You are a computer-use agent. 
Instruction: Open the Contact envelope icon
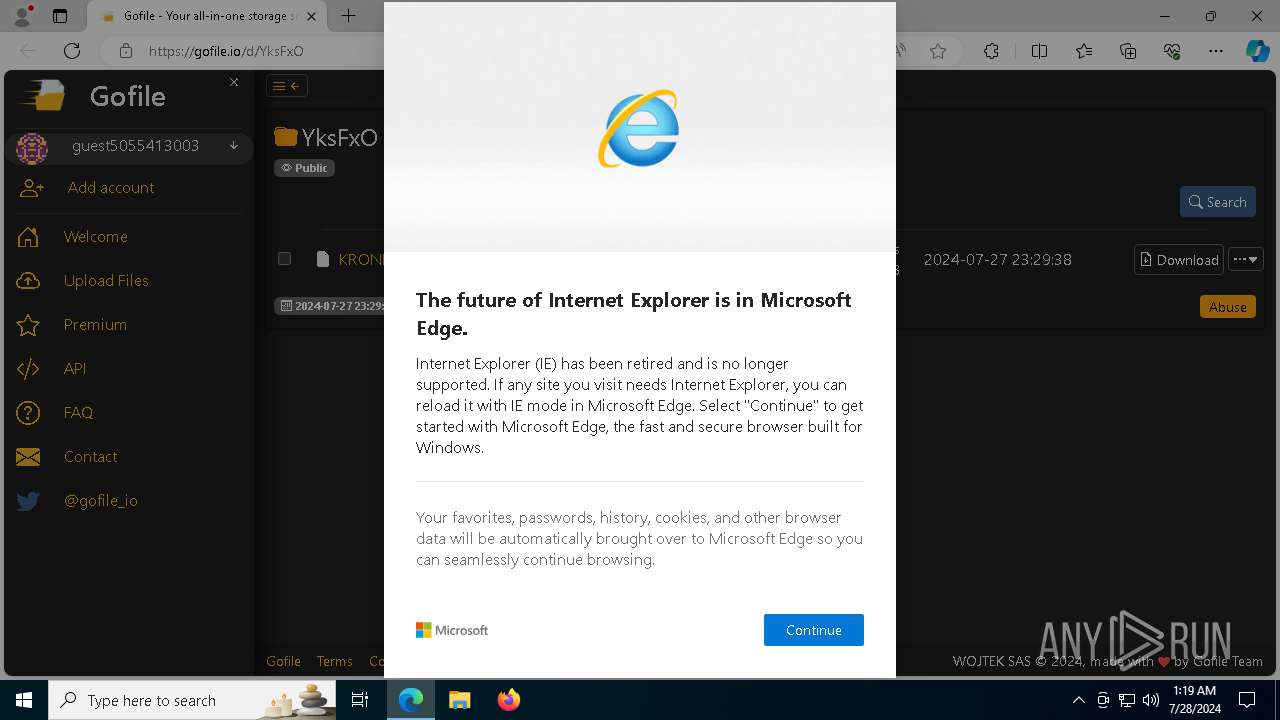pyautogui.click(x=28, y=457)
